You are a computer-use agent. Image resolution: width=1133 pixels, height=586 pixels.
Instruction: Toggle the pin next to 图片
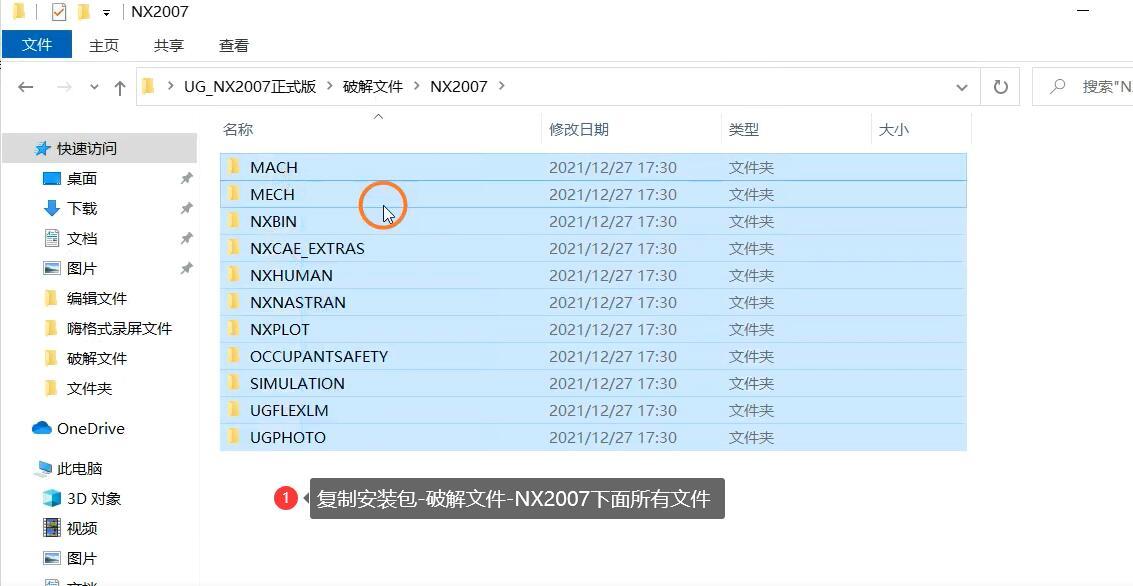coord(186,268)
